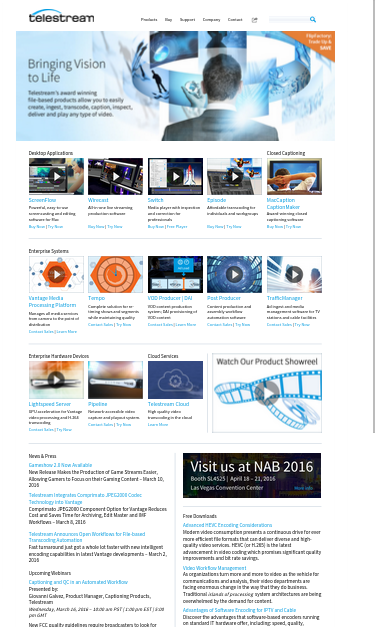The width and height of the screenshot is (375, 627).
Task: Open the Tempo clock thumbnail
Action: pos(115,274)
